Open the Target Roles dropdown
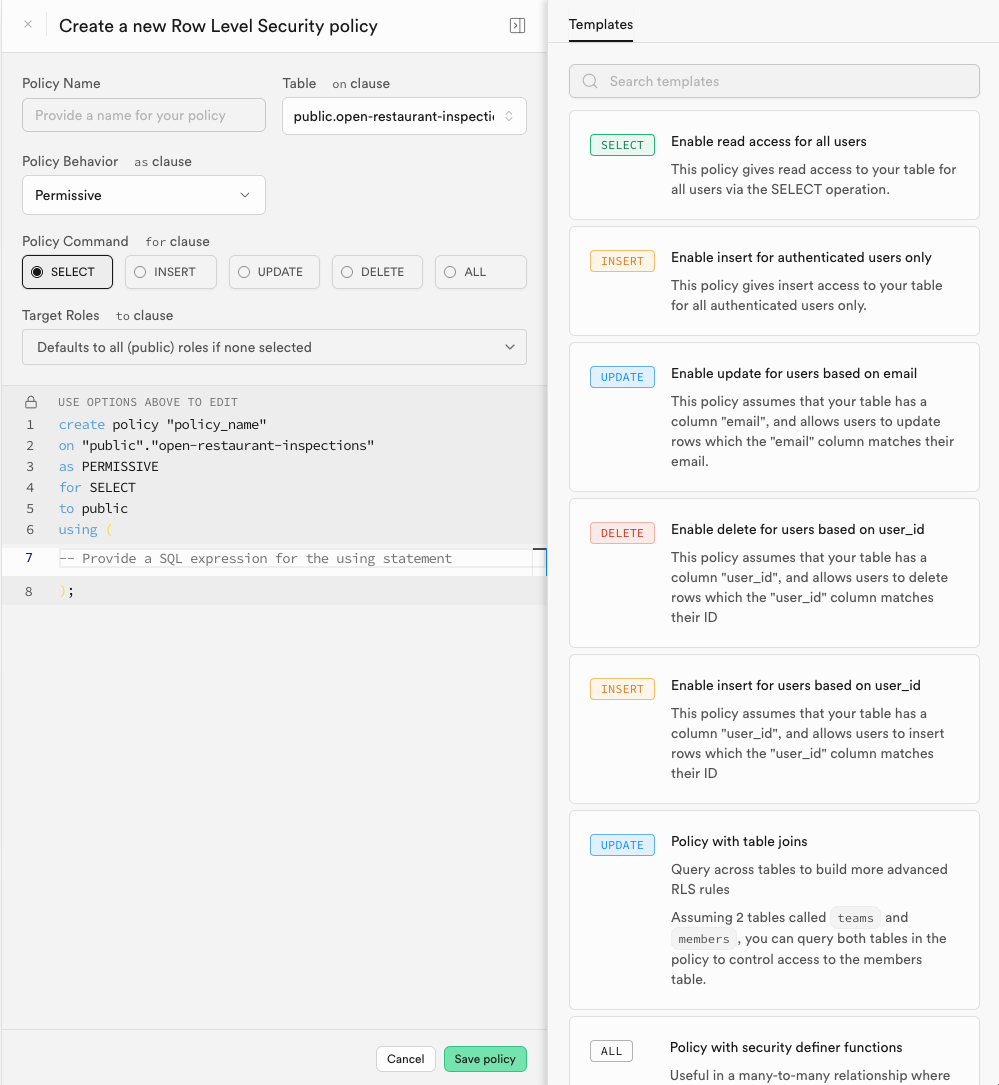This screenshot has height=1085, width=999. point(274,347)
